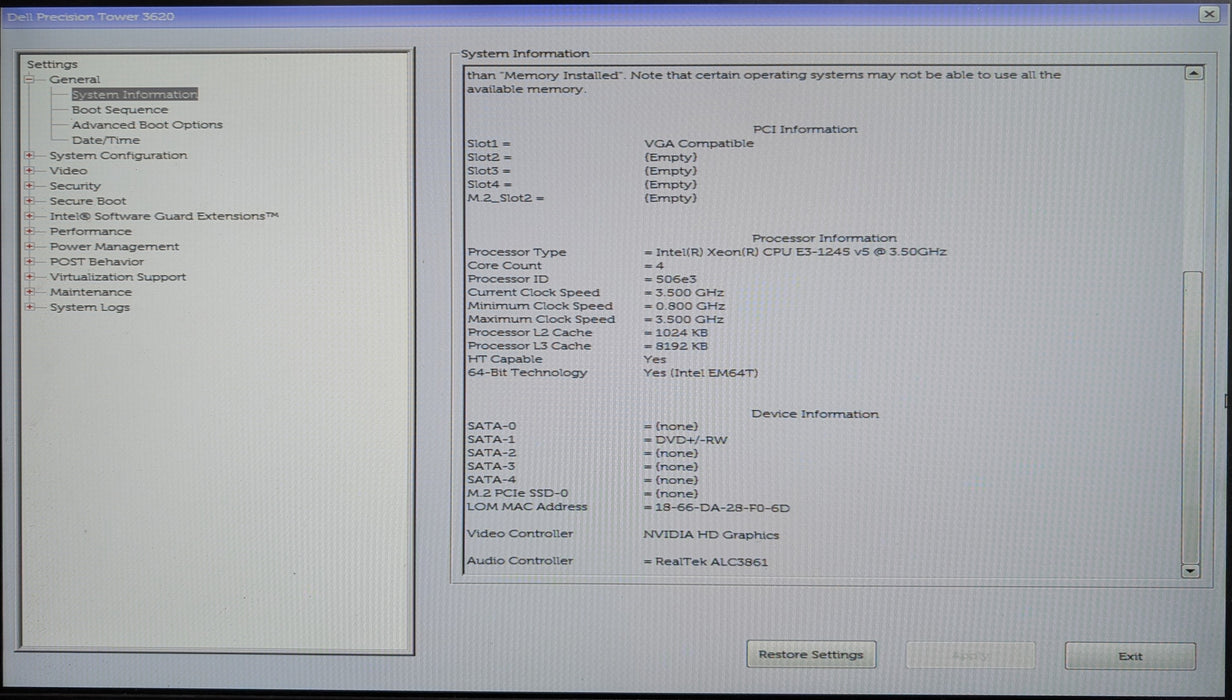Click the 'Core Count' label

coord(505,266)
